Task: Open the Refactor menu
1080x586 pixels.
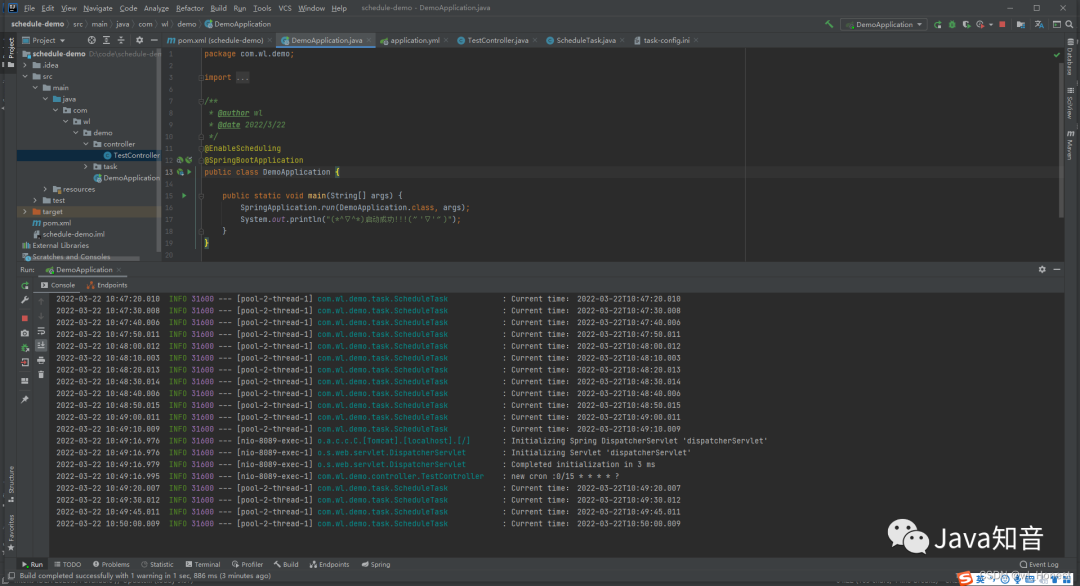Action: [189, 8]
